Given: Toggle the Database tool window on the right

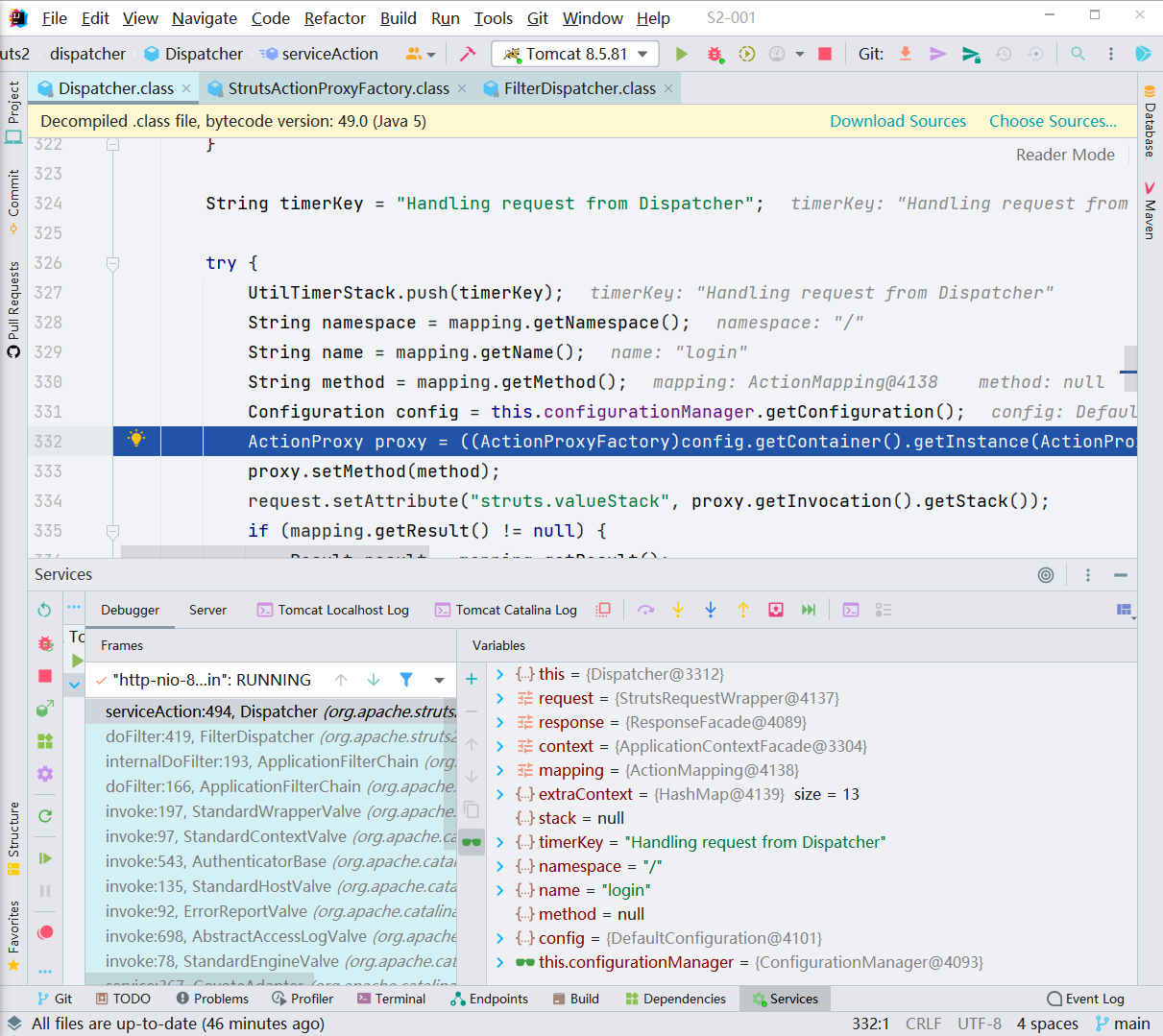Looking at the screenshot, I should click(1150, 121).
